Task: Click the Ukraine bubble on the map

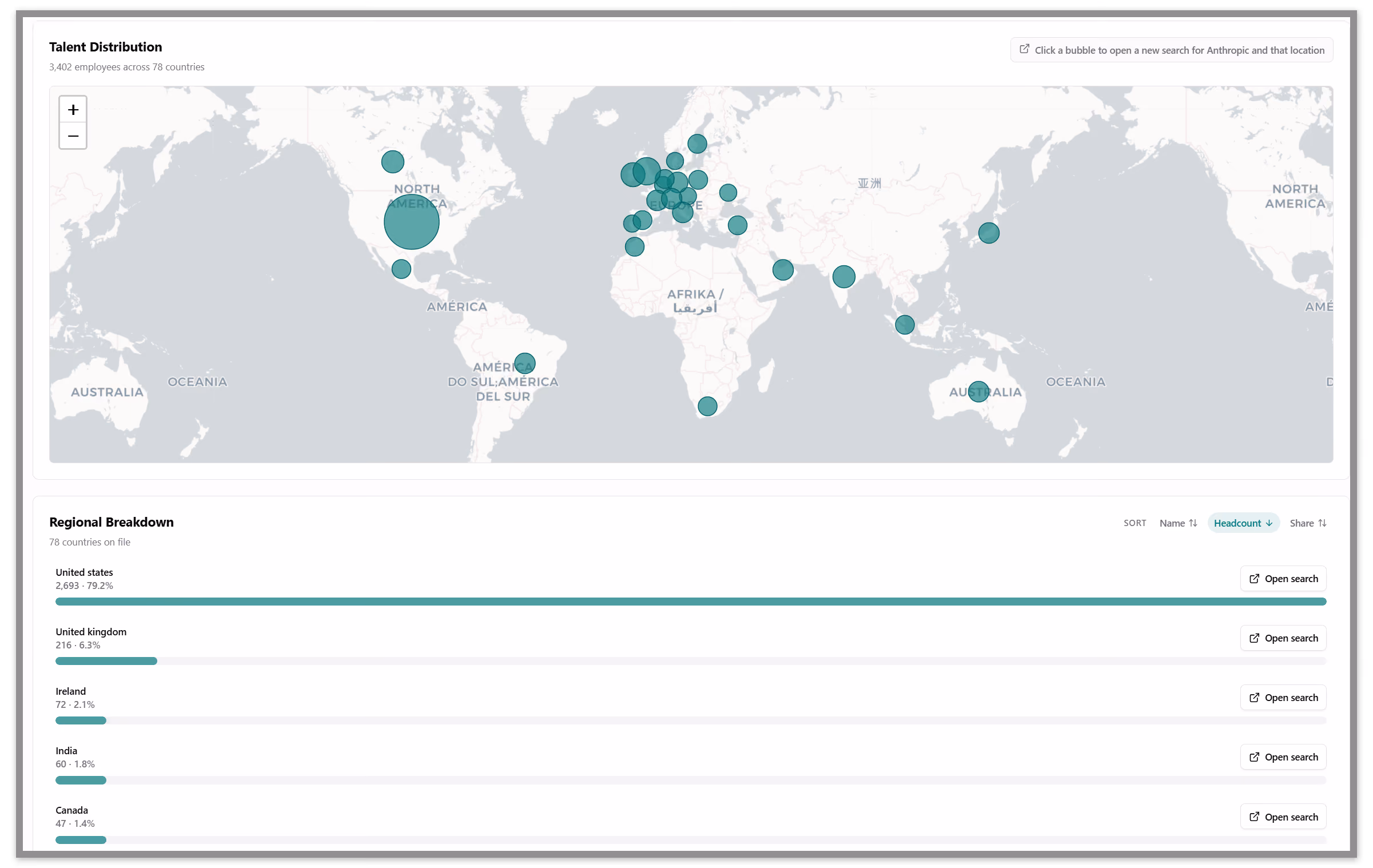Action: tap(727, 193)
